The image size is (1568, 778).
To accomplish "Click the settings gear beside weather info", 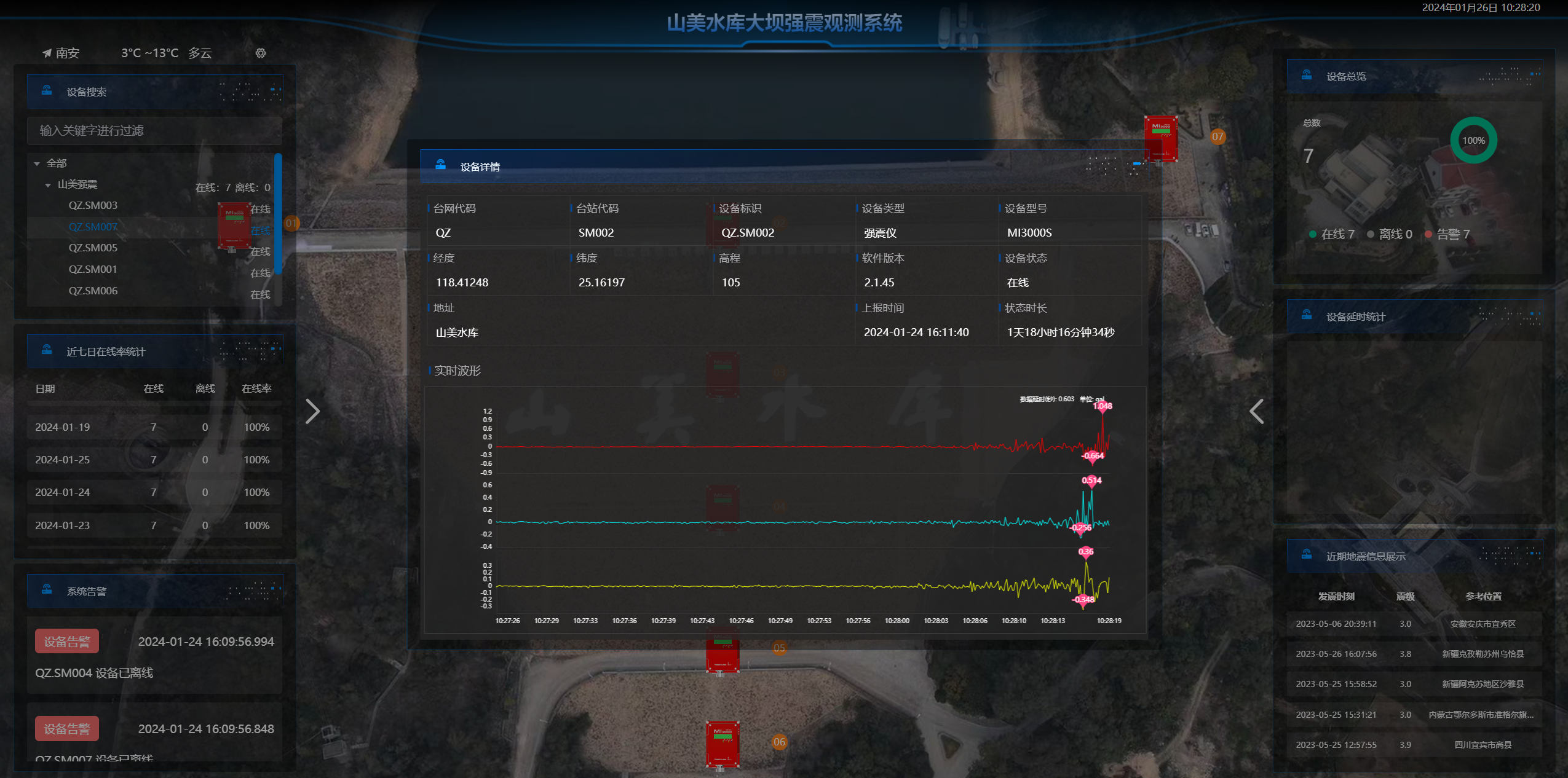I will click(261, 53).
